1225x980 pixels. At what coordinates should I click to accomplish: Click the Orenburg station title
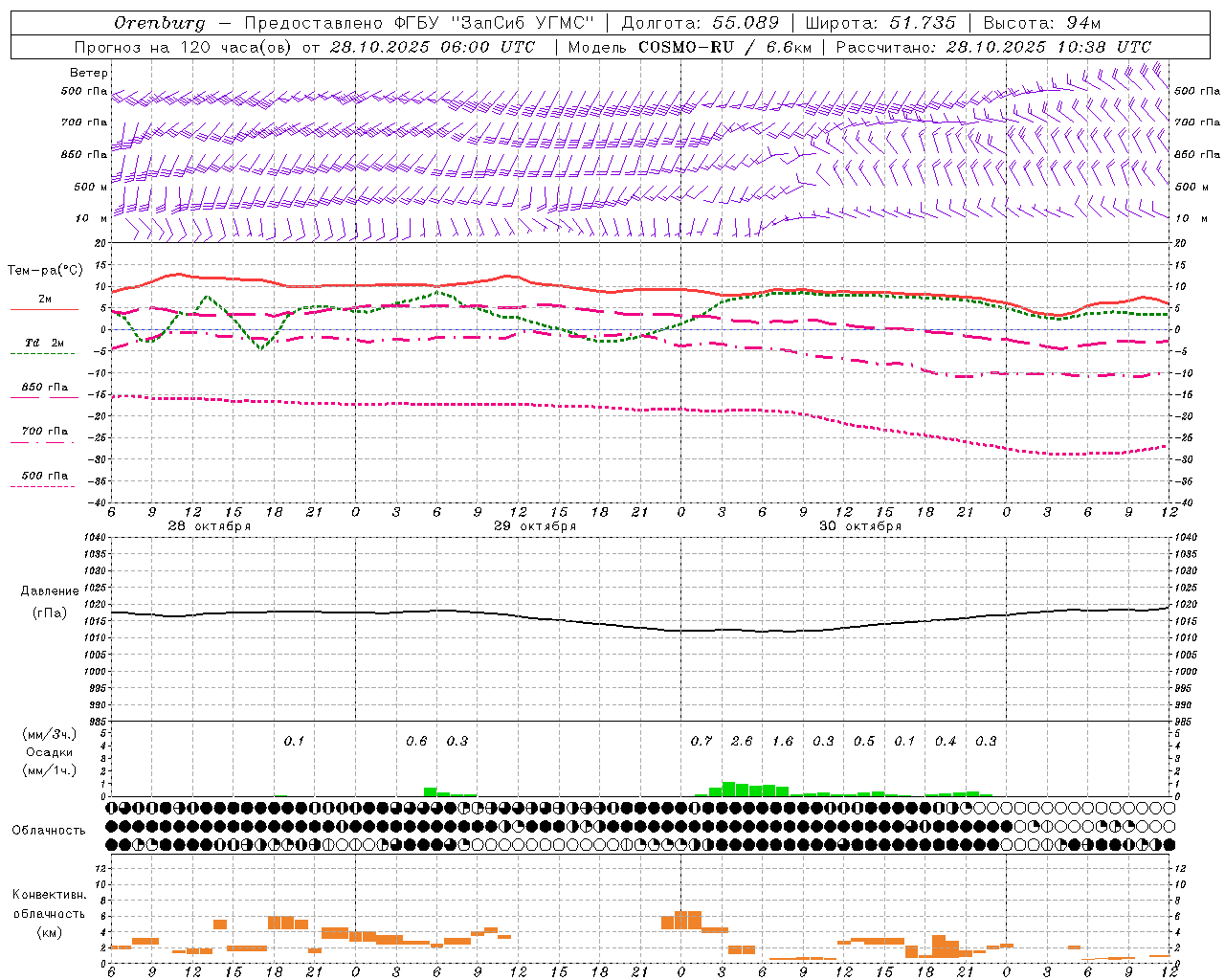(x=159, y=23)
